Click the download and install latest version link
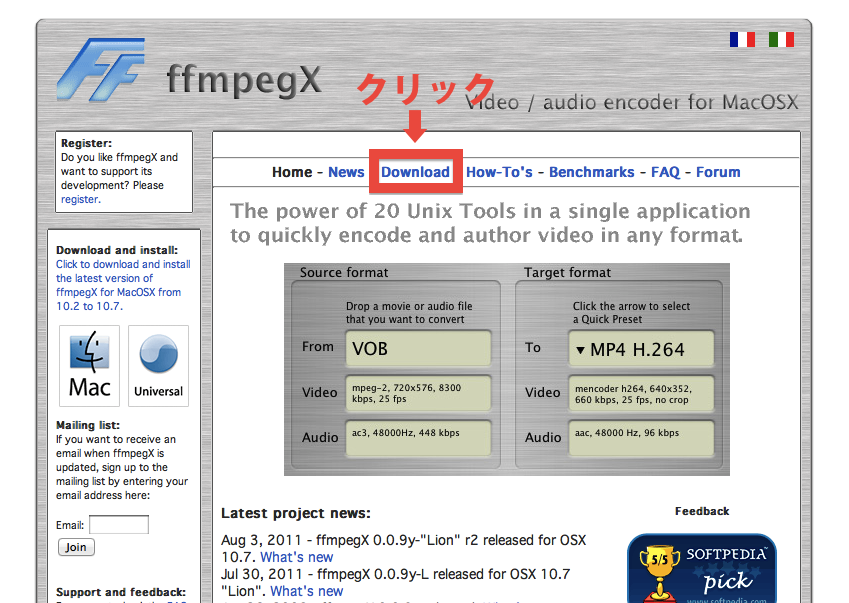The height and width of the screenshot is (603, 849). [x=123, y=285]
